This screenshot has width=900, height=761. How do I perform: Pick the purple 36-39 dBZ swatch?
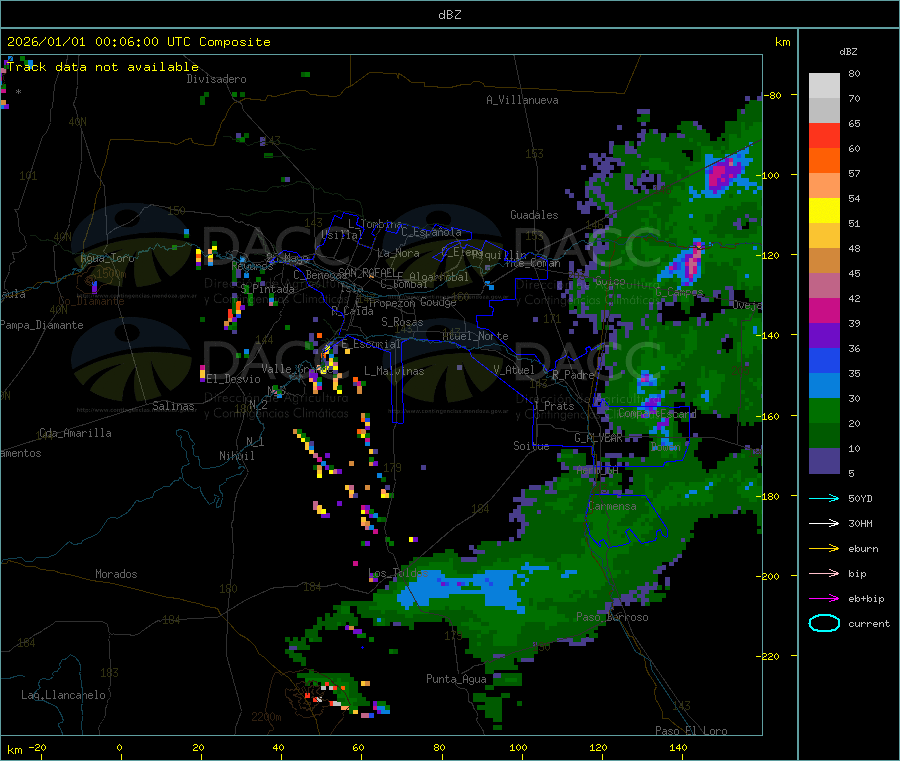[x=824, y=336]
